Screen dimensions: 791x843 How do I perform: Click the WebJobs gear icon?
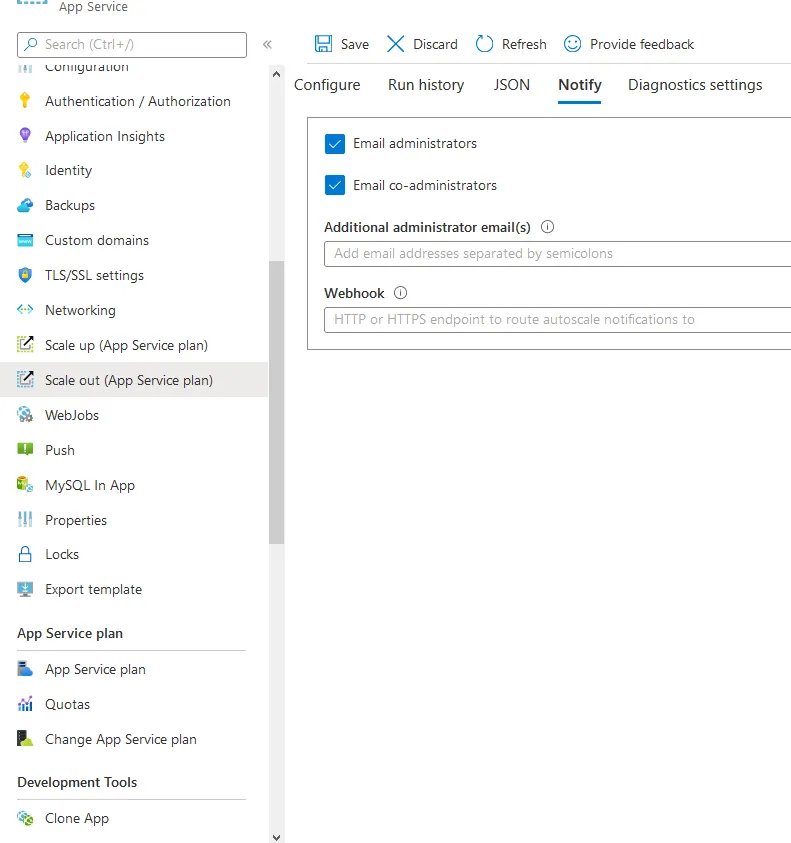coord(25,415)
